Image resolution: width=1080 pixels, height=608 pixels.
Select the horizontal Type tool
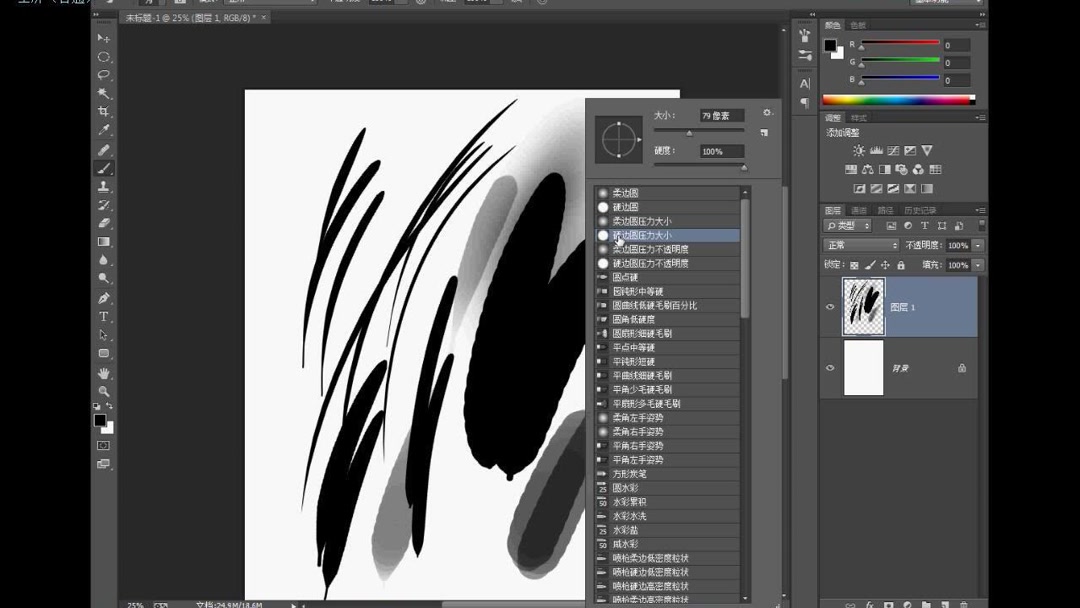104,317
